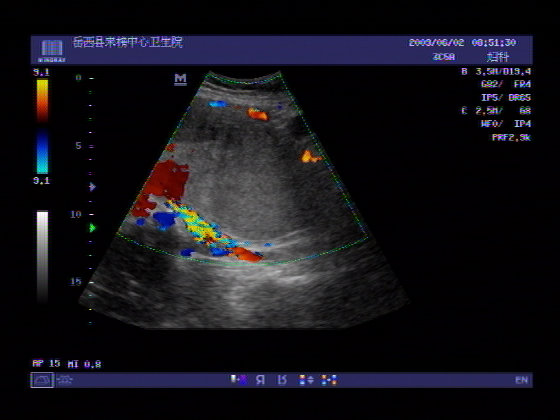This screenshot has height=420, width=560.
Task: Click the hospital name text in header
Action: (x=128, y=42)
